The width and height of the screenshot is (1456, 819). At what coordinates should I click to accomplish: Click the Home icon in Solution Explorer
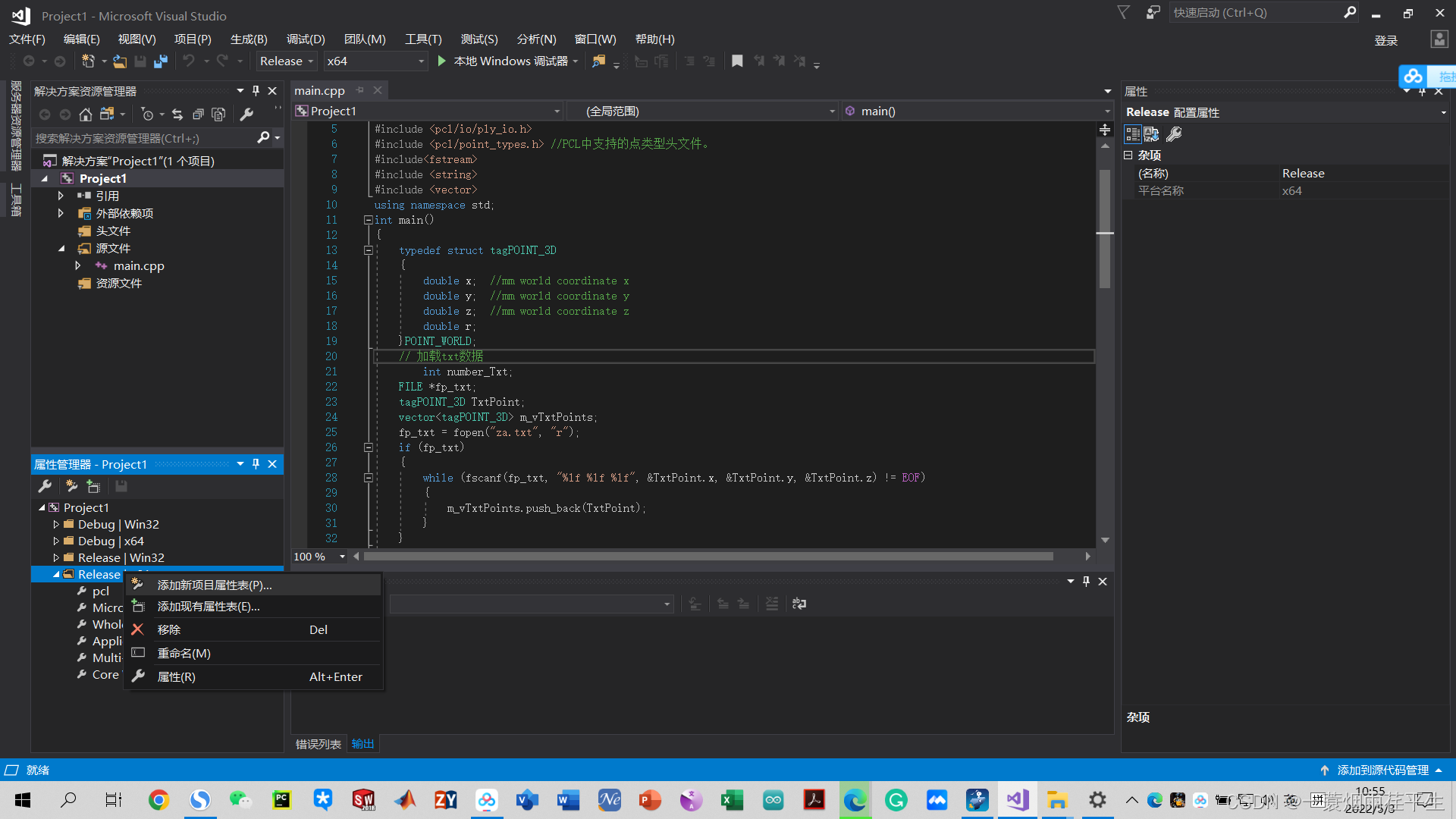pyautogui.click(x=86, y=115)
